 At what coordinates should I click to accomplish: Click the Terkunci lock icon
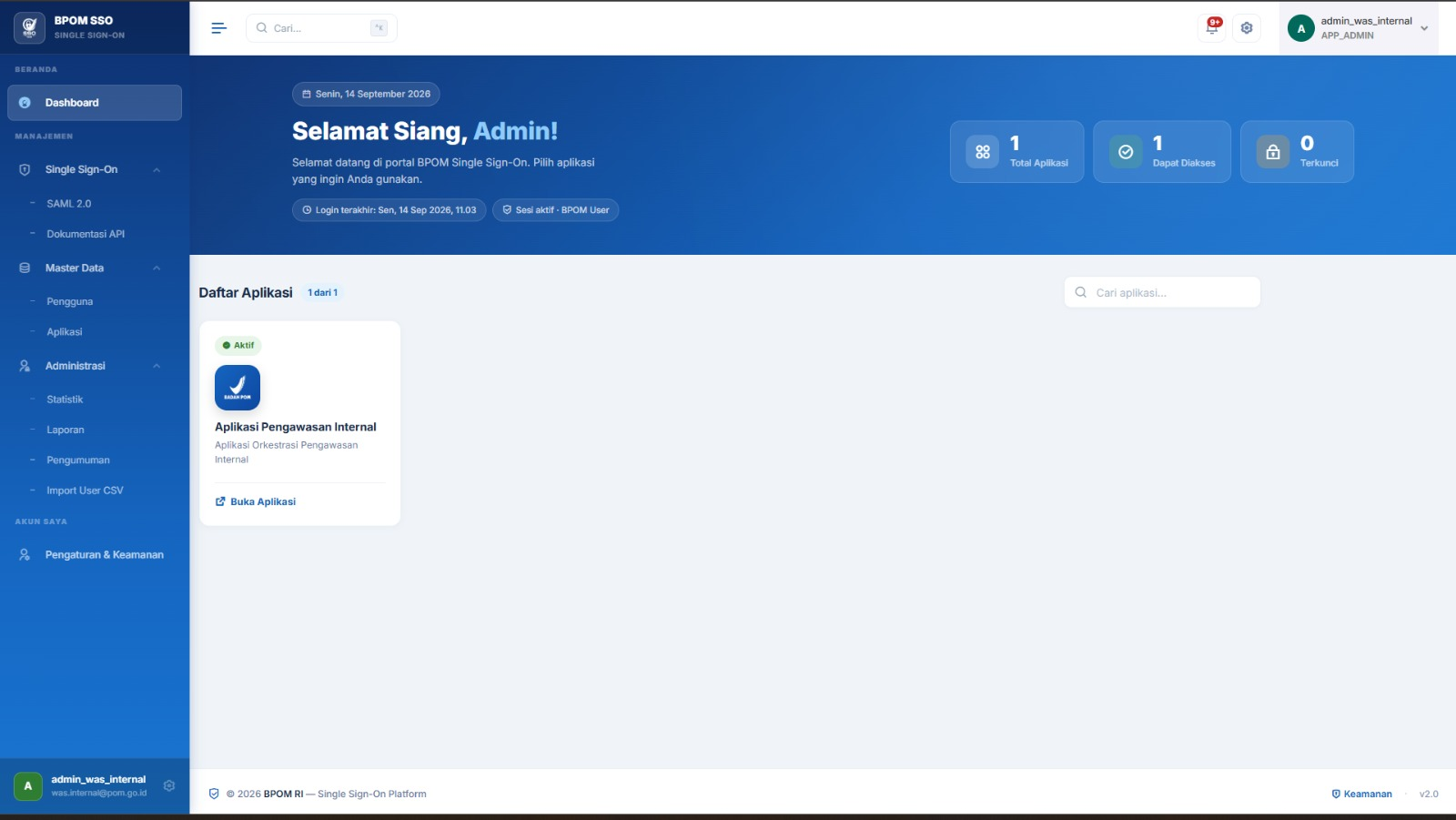click(x=1273, y=152)
